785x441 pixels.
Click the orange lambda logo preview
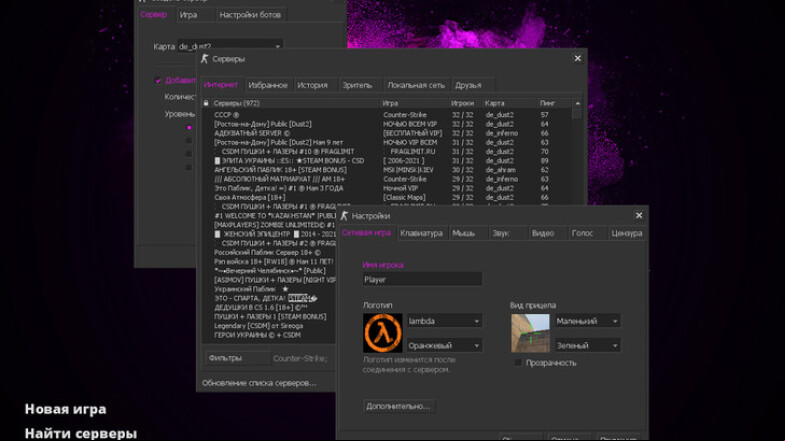pos(382,333)
